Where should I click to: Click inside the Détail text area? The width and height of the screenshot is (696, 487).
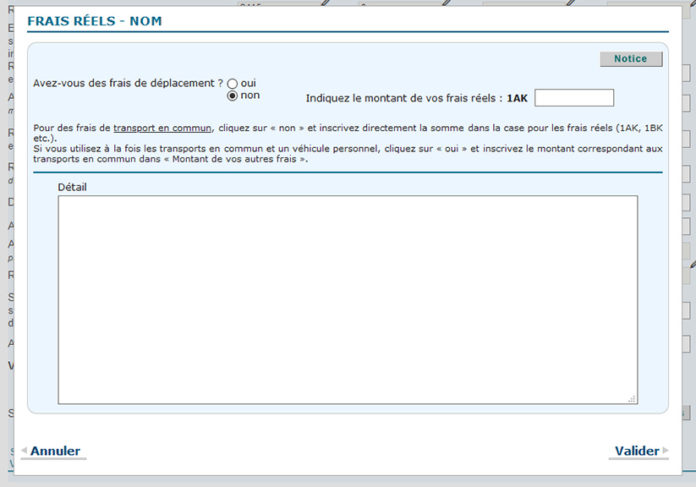click(347, 299)
